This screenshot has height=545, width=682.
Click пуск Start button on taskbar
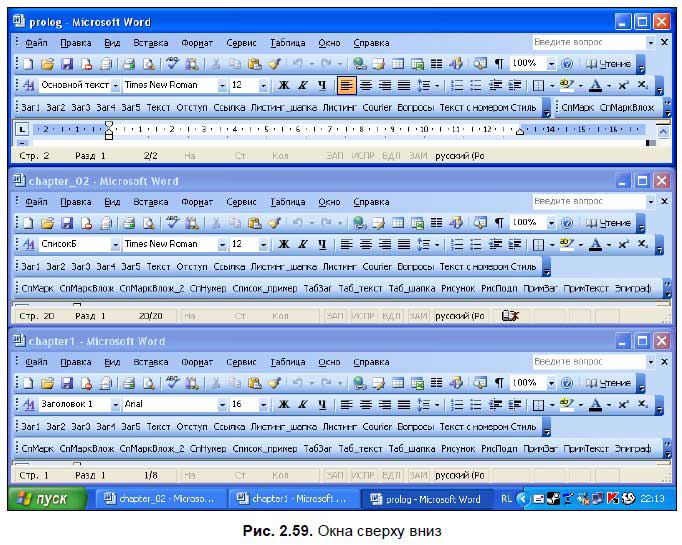(x=47, y=498)
